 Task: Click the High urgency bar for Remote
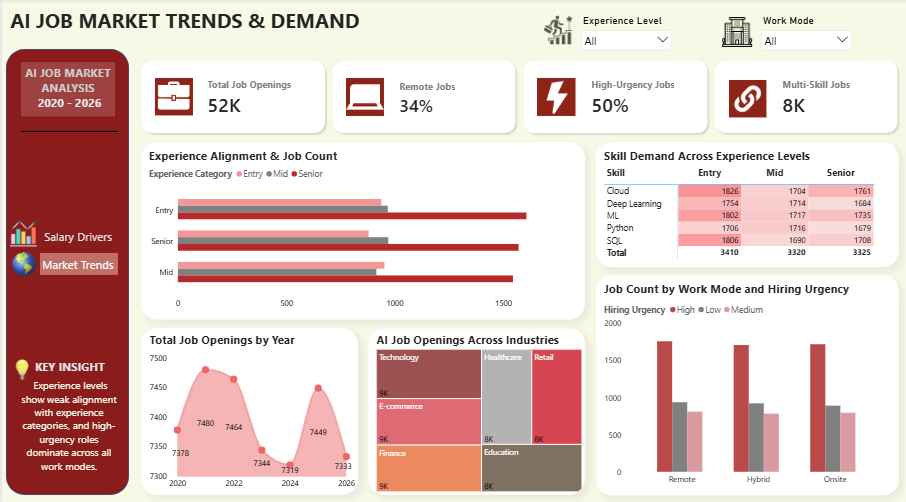[x=664, y=406]
